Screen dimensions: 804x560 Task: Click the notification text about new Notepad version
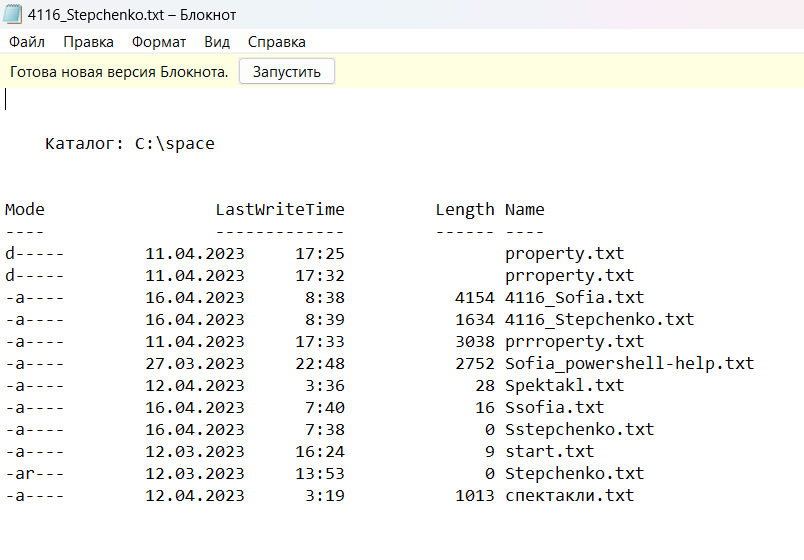119,72
